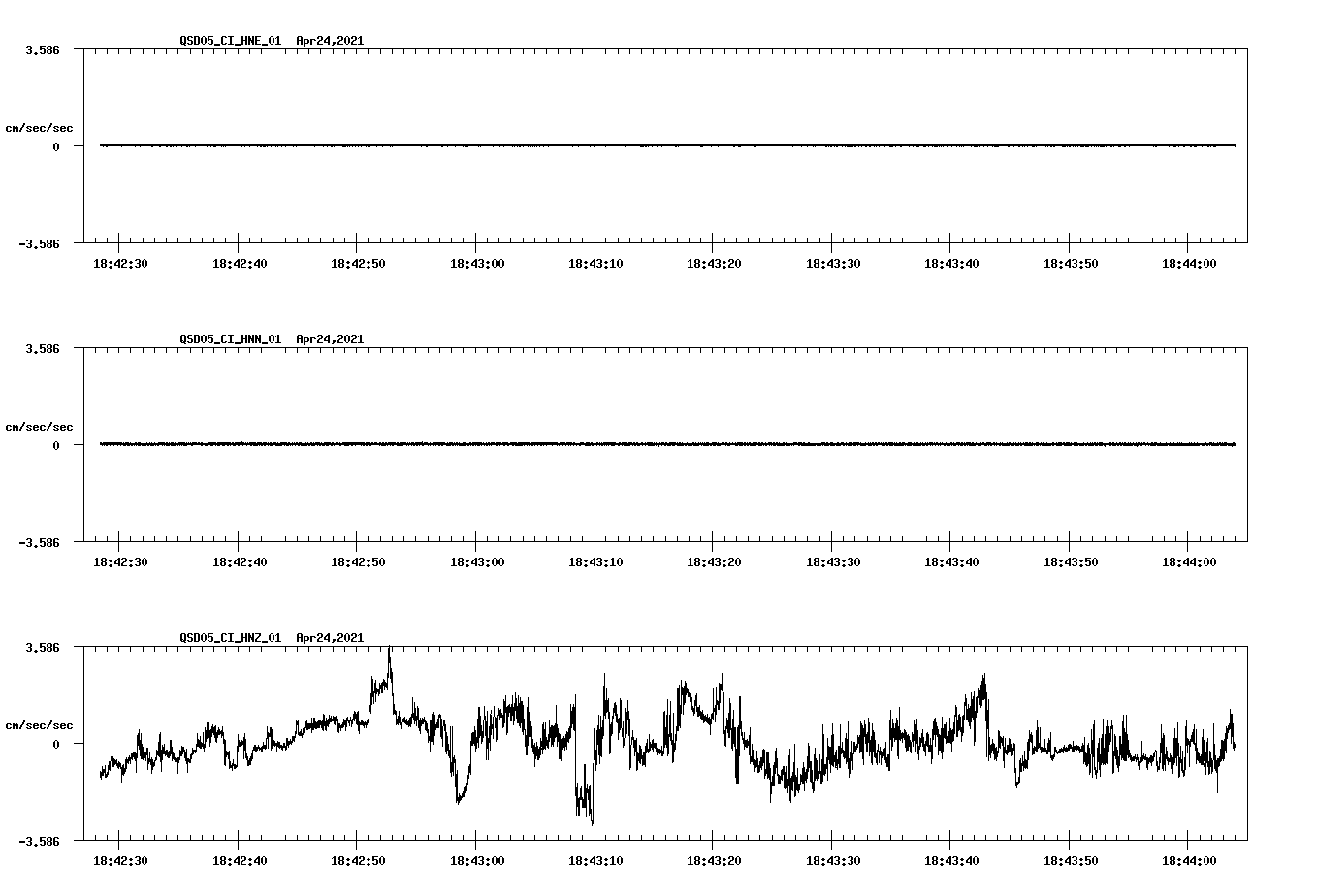Select the Apr24,2021 label on HNZ plot

[330, 639]
